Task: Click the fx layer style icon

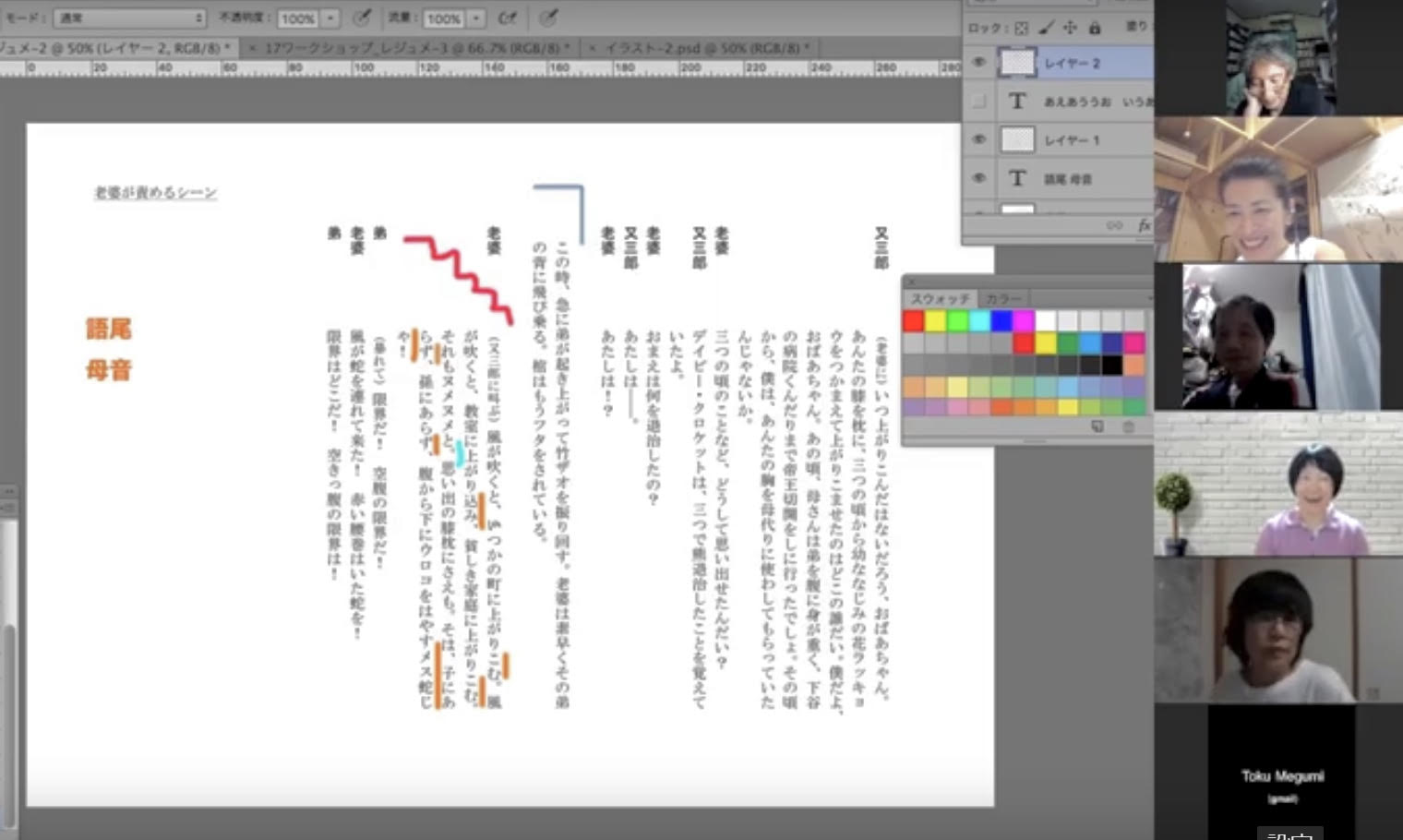Action: click(x=1145, y=225)
